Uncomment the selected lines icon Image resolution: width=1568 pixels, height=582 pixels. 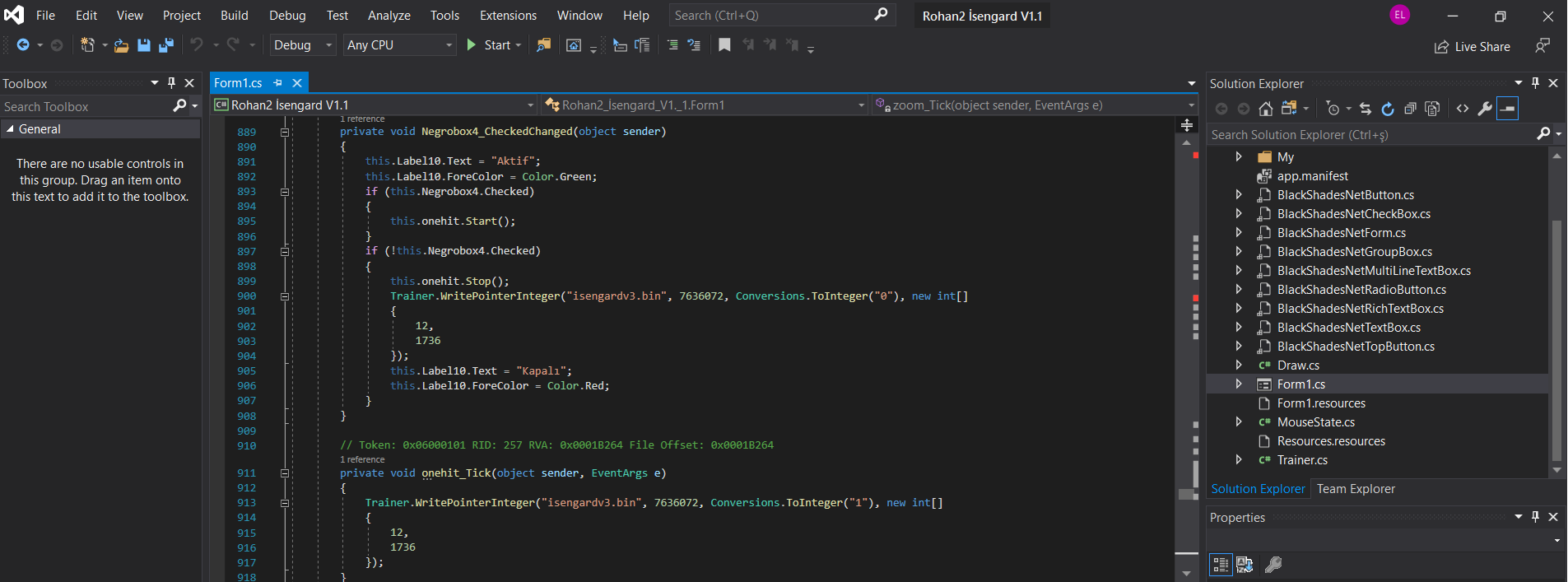pyautogui.click(x=694, y=45)
